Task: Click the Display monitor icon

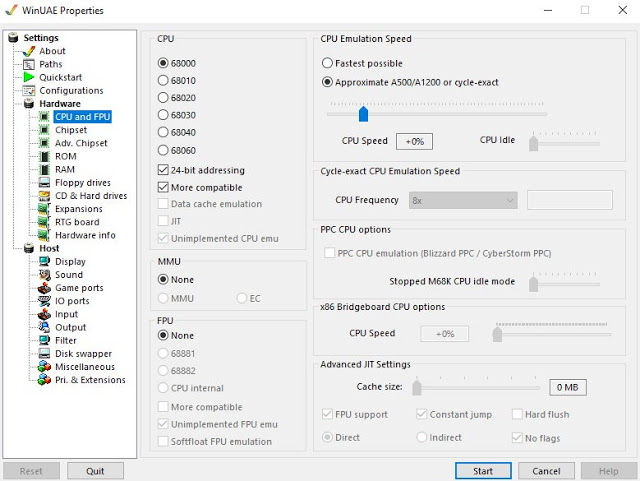Action: (44, 261)
